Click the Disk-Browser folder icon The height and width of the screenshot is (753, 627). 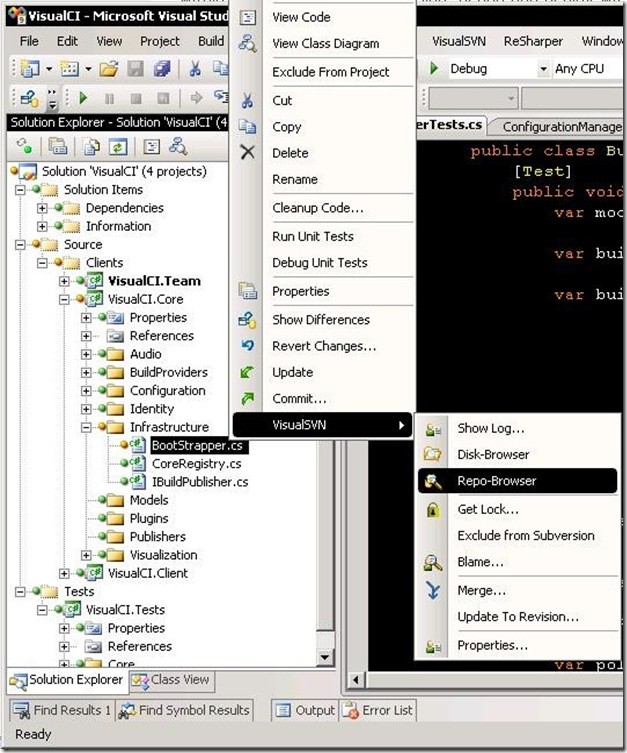[432, 454]
